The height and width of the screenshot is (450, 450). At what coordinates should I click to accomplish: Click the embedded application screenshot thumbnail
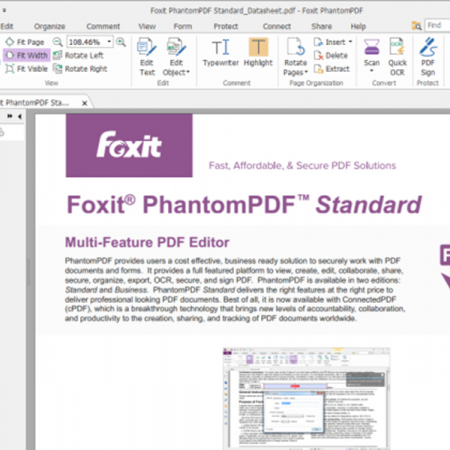pos(306,398)
